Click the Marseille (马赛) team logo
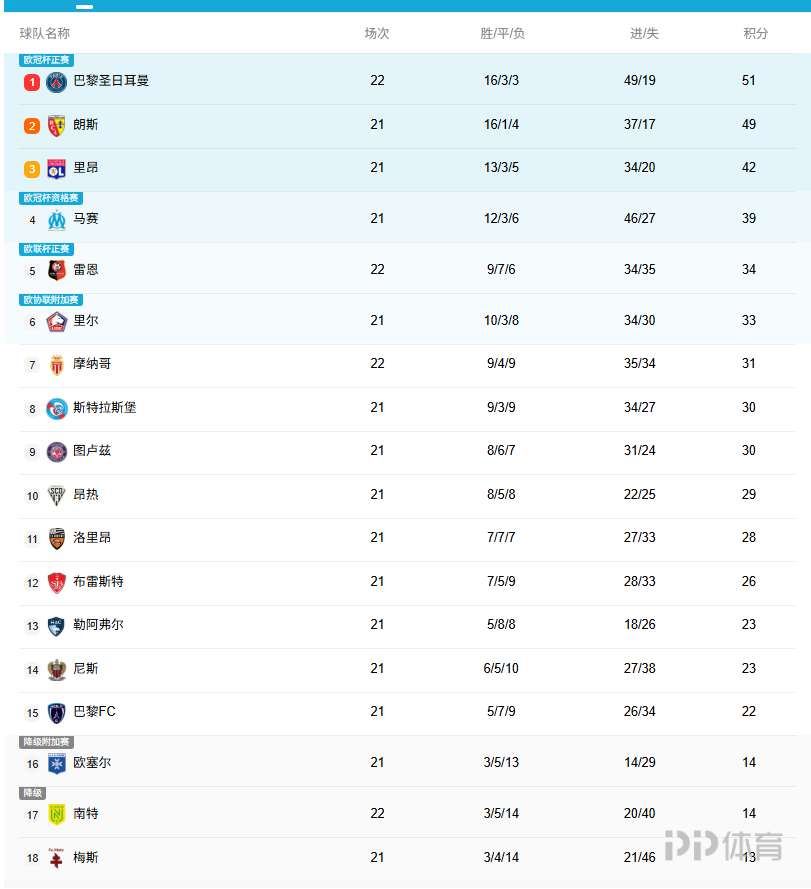This screenshot has height=889, width=811. [x=57, y=220]
